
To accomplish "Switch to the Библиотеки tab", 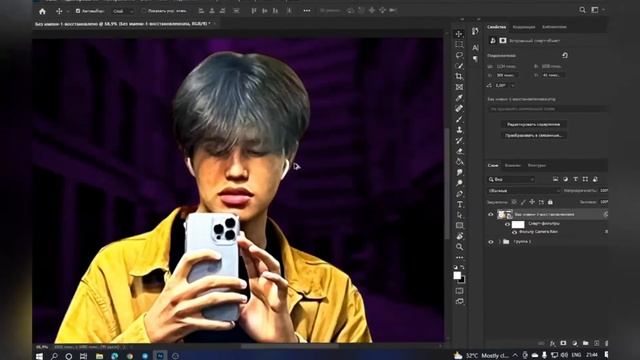I will point(554,27).
